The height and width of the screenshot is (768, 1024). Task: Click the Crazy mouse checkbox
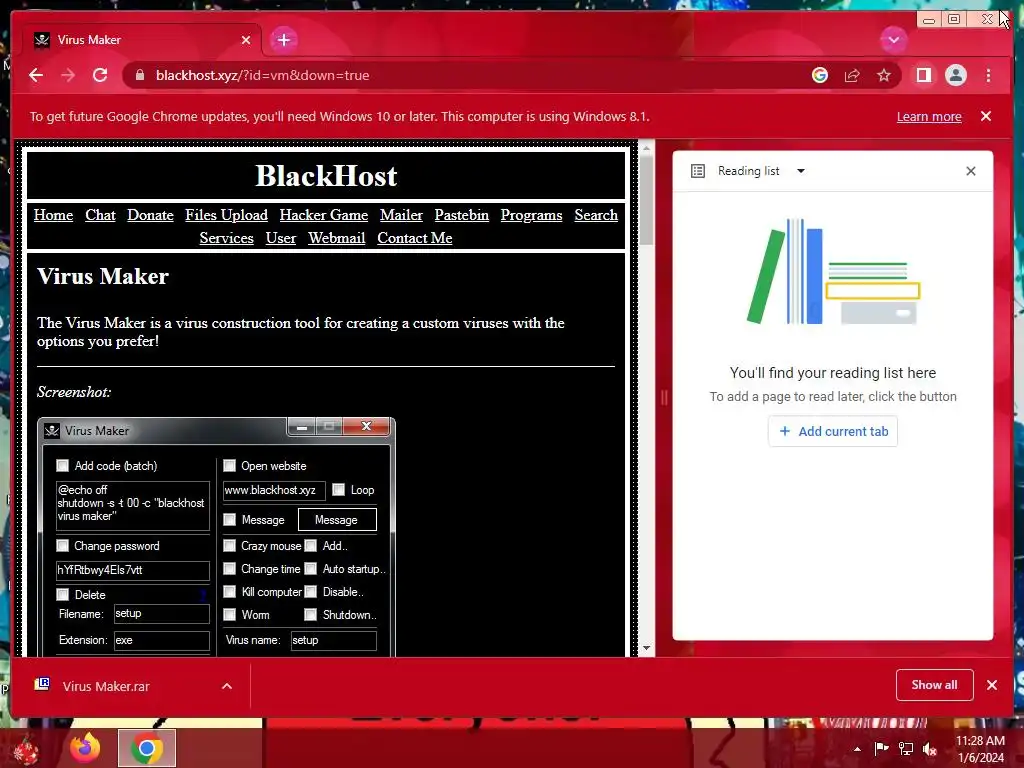click(x=229, y=545)
